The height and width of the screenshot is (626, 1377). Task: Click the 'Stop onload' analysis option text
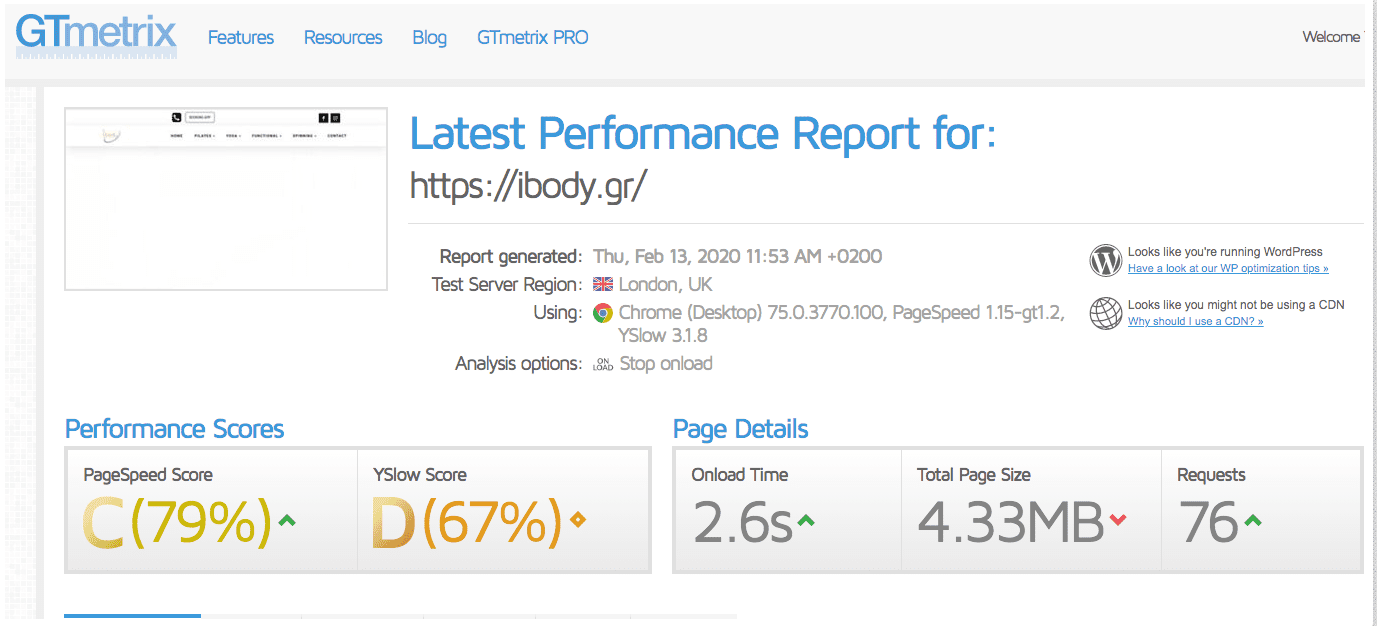[666, 364]
